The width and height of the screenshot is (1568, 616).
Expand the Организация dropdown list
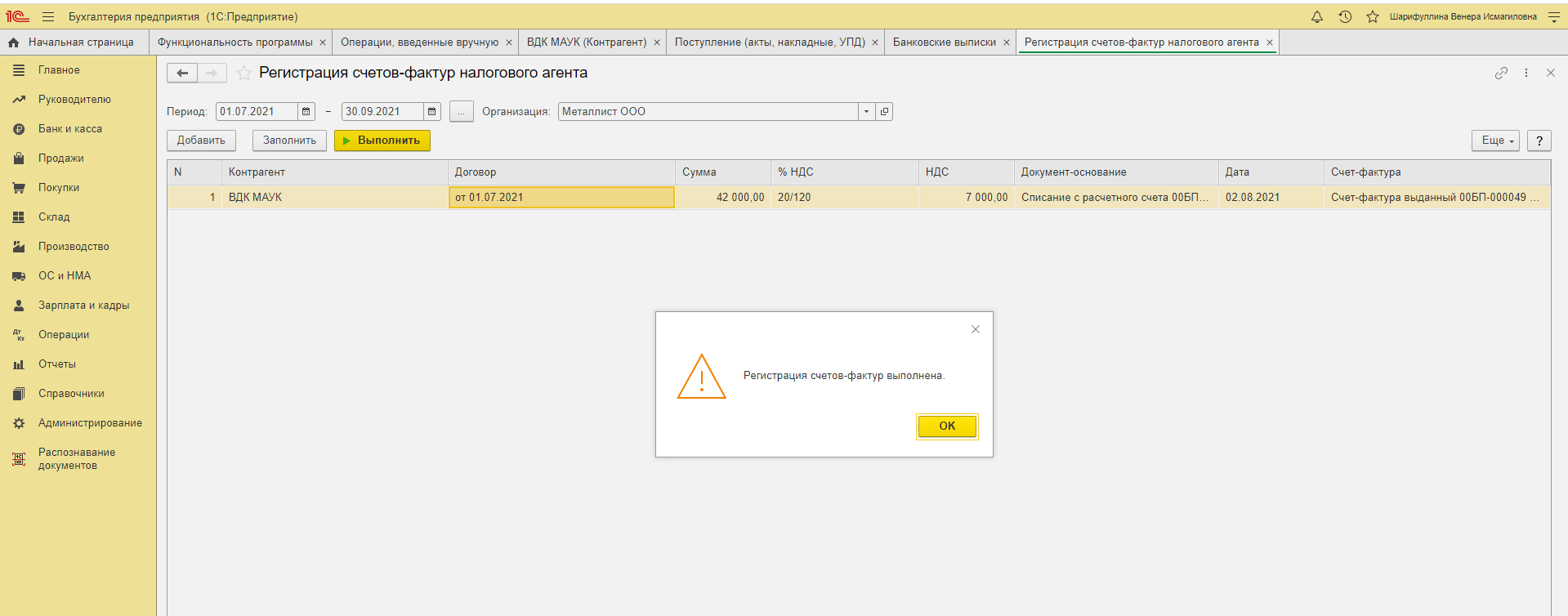866,111
